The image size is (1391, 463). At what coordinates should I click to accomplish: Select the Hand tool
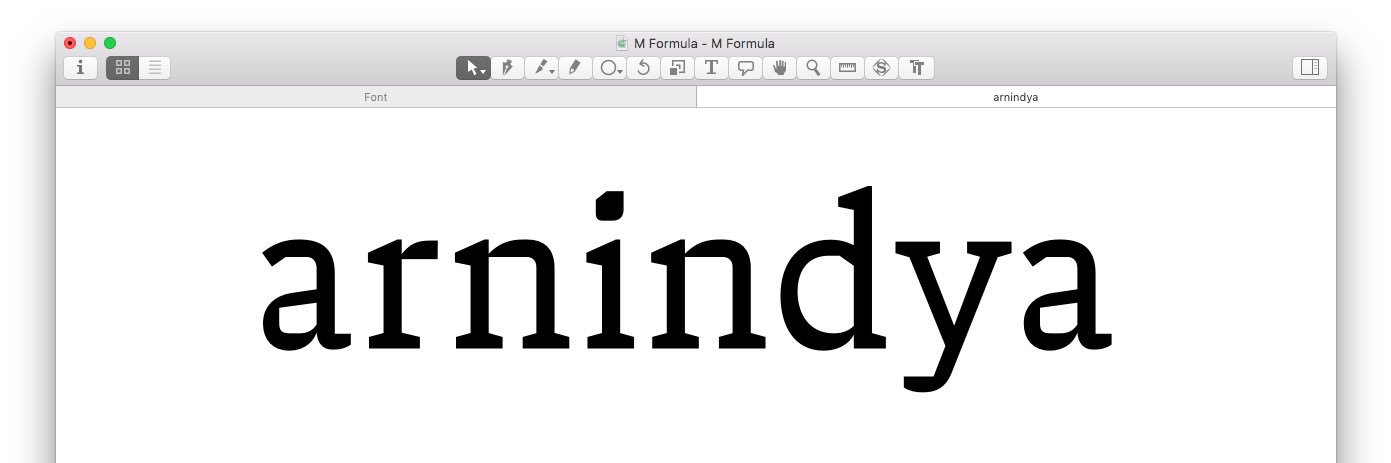click(779, 68)
